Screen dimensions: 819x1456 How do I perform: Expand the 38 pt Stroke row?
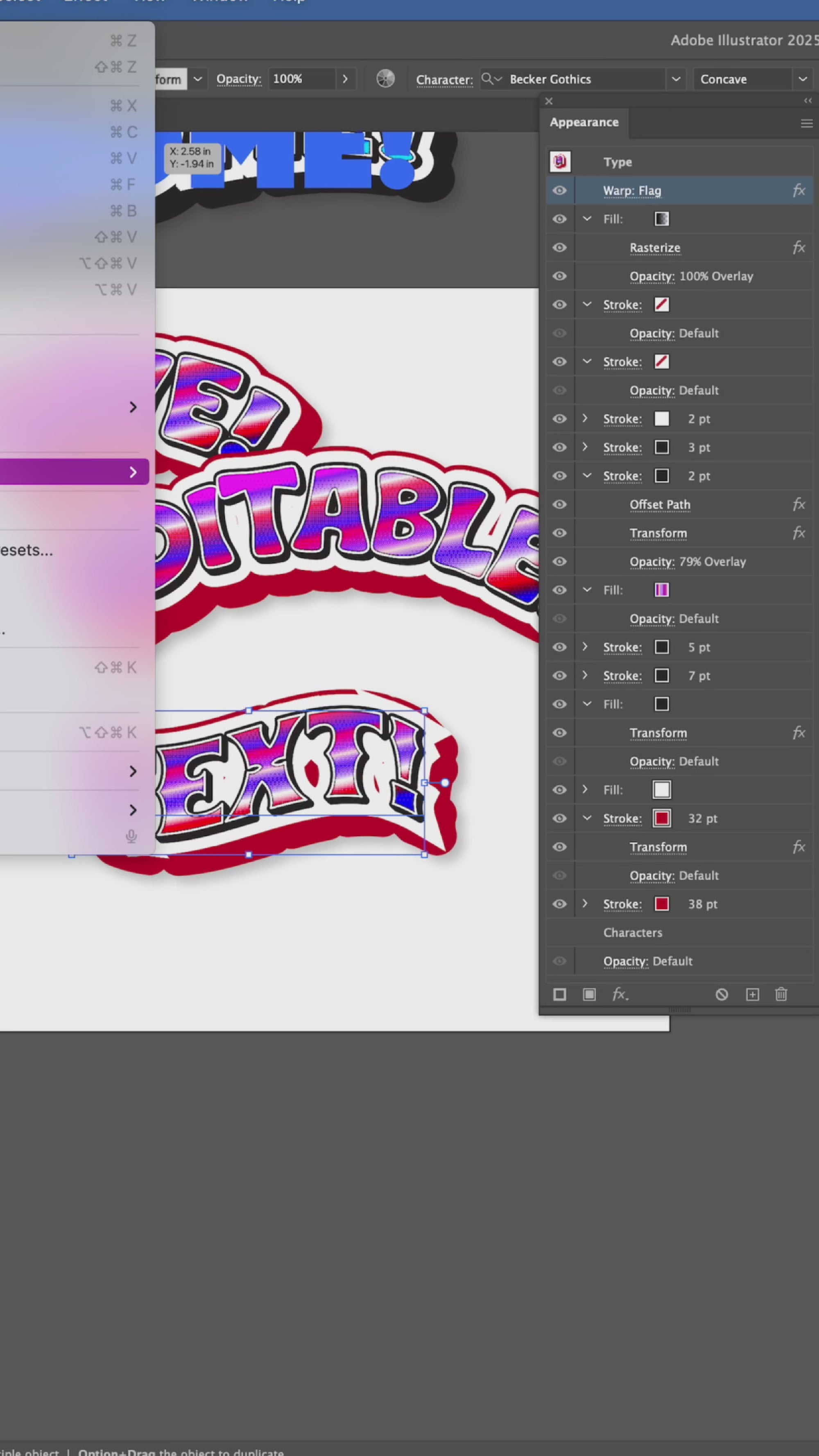click(x=585, y=903)
